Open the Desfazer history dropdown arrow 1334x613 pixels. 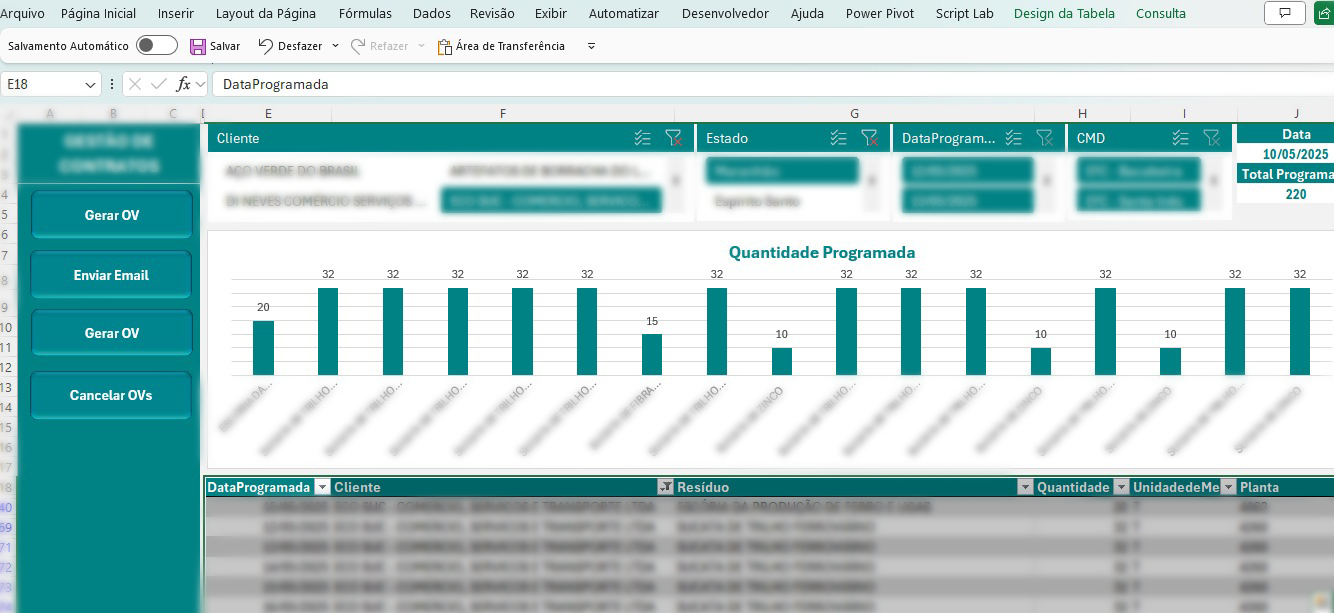click(335, 46)
